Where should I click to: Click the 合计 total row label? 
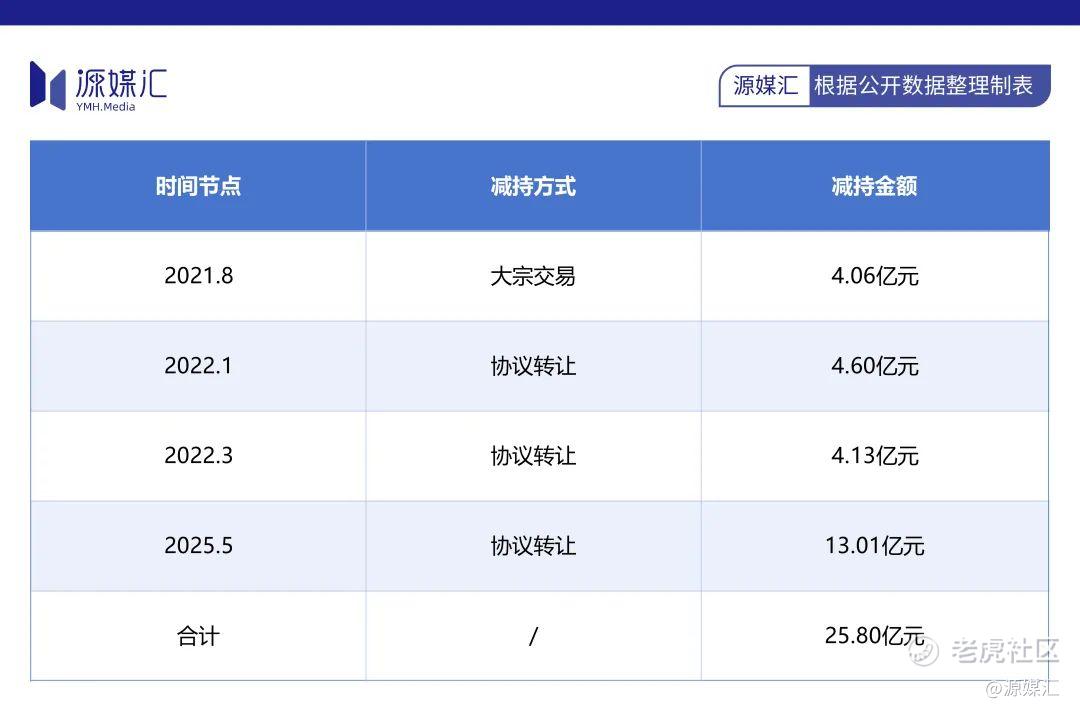pyautogui.click(x=198, y=636)
